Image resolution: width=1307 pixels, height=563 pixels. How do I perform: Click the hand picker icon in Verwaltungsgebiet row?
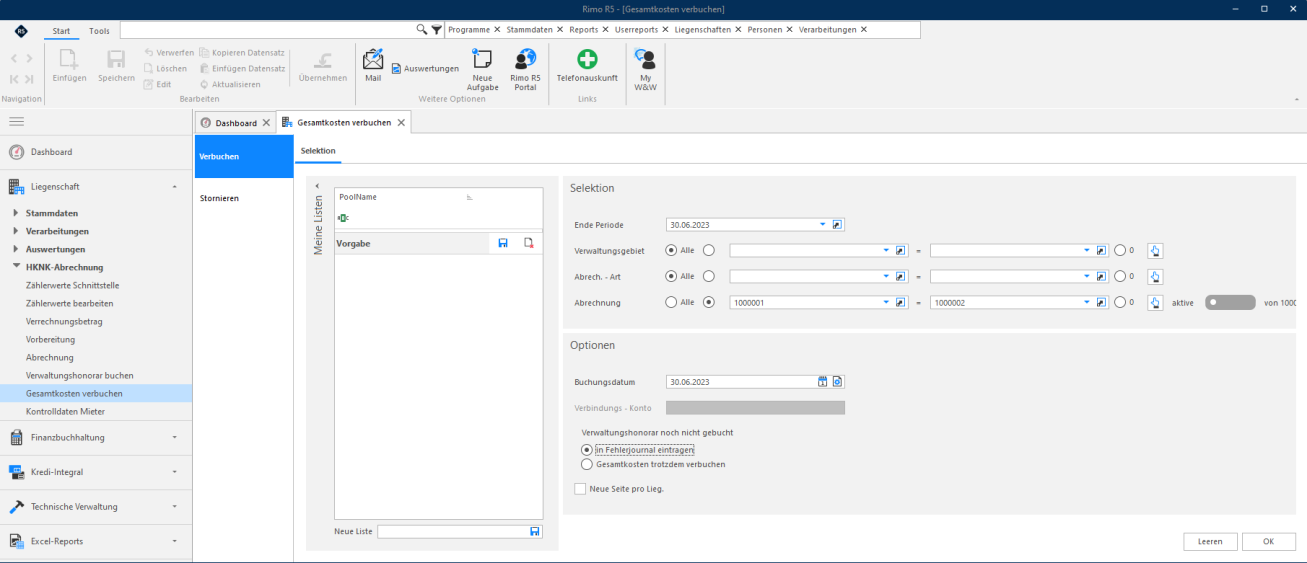coord(1156,250)
